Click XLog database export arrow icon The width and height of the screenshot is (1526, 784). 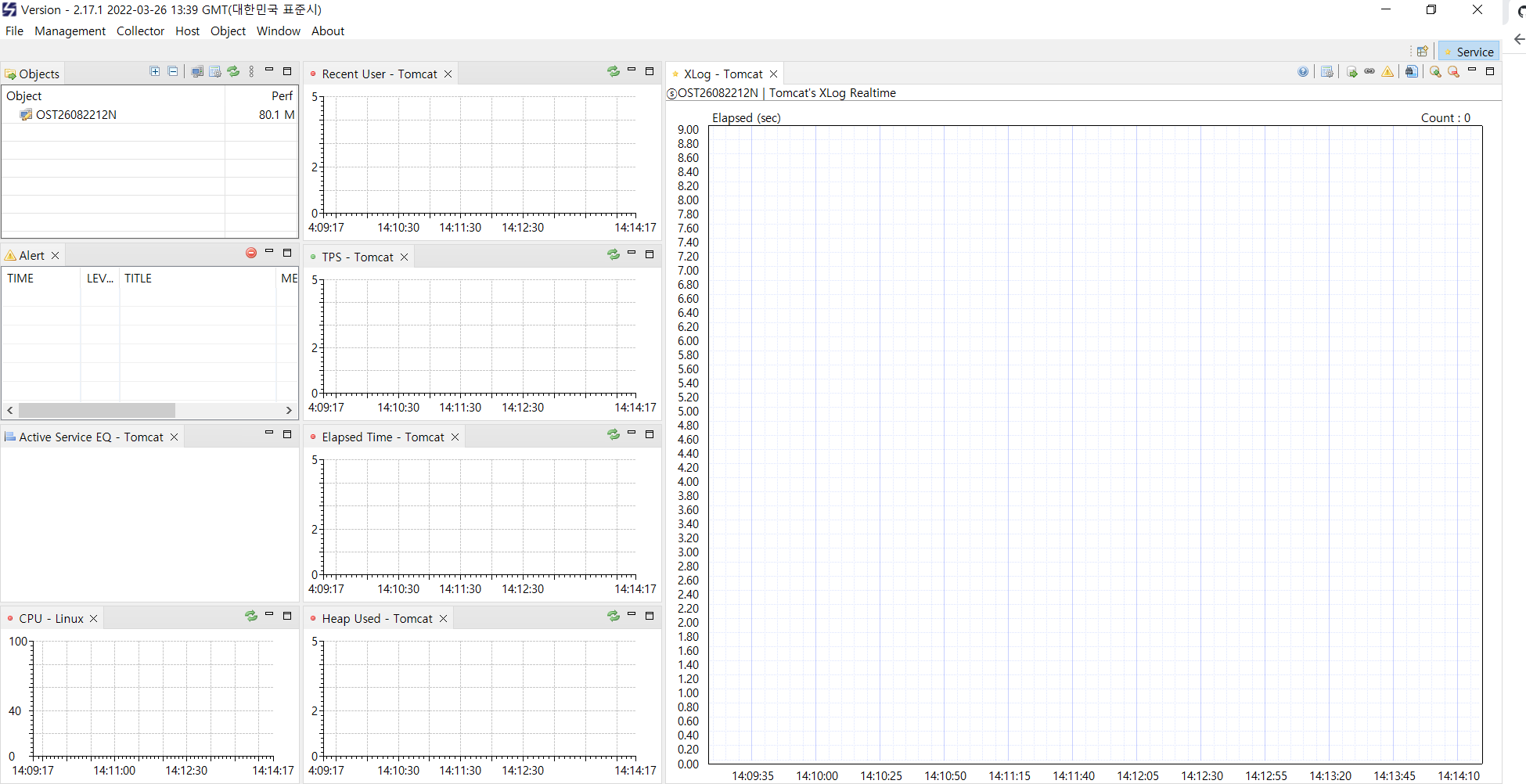click(x=1352, y=71)
